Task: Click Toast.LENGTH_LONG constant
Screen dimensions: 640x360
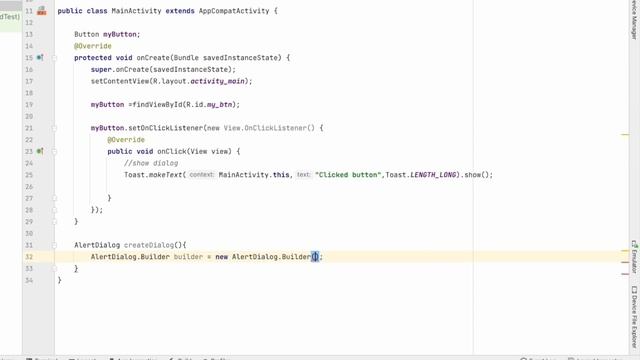Action: tap(421, 175)
